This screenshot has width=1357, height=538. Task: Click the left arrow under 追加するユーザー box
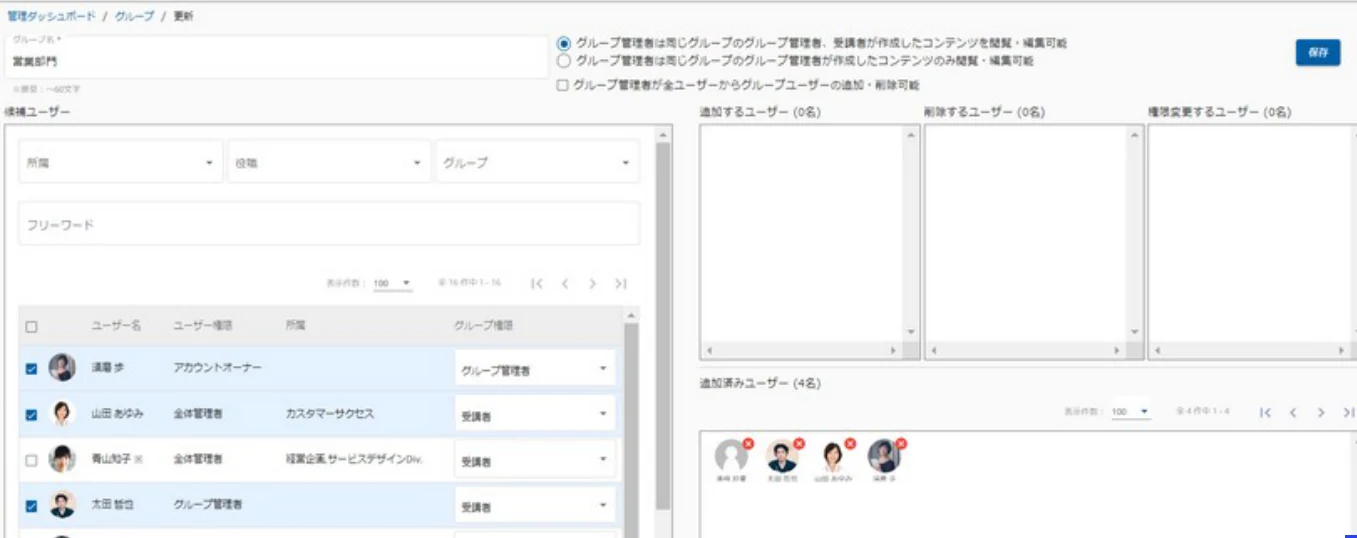708,352
